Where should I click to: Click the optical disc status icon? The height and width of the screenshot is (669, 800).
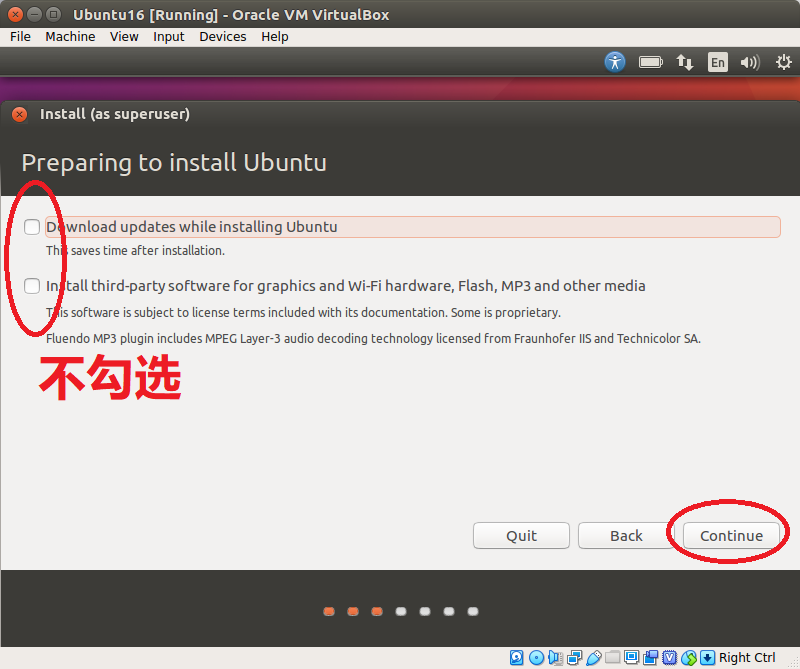pyautogui.click(x=536, y=657)
